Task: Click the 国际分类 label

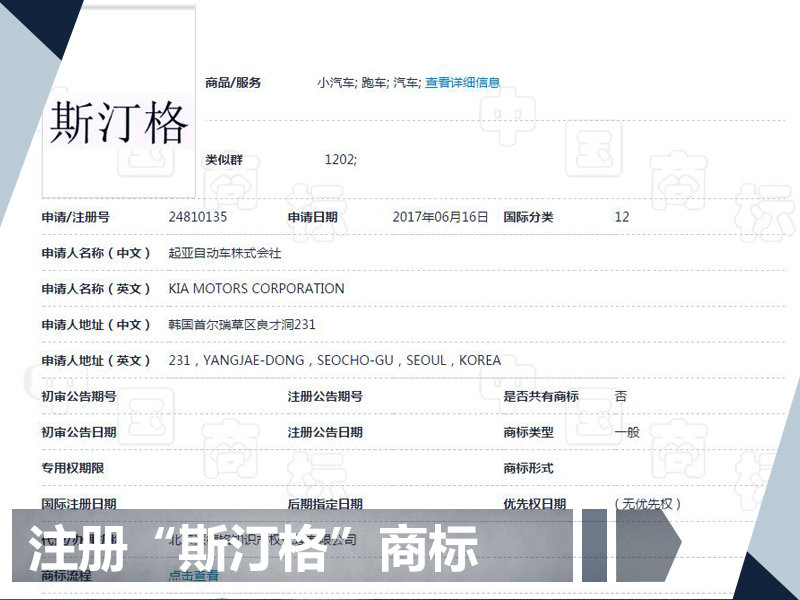Action: (528, 217)
